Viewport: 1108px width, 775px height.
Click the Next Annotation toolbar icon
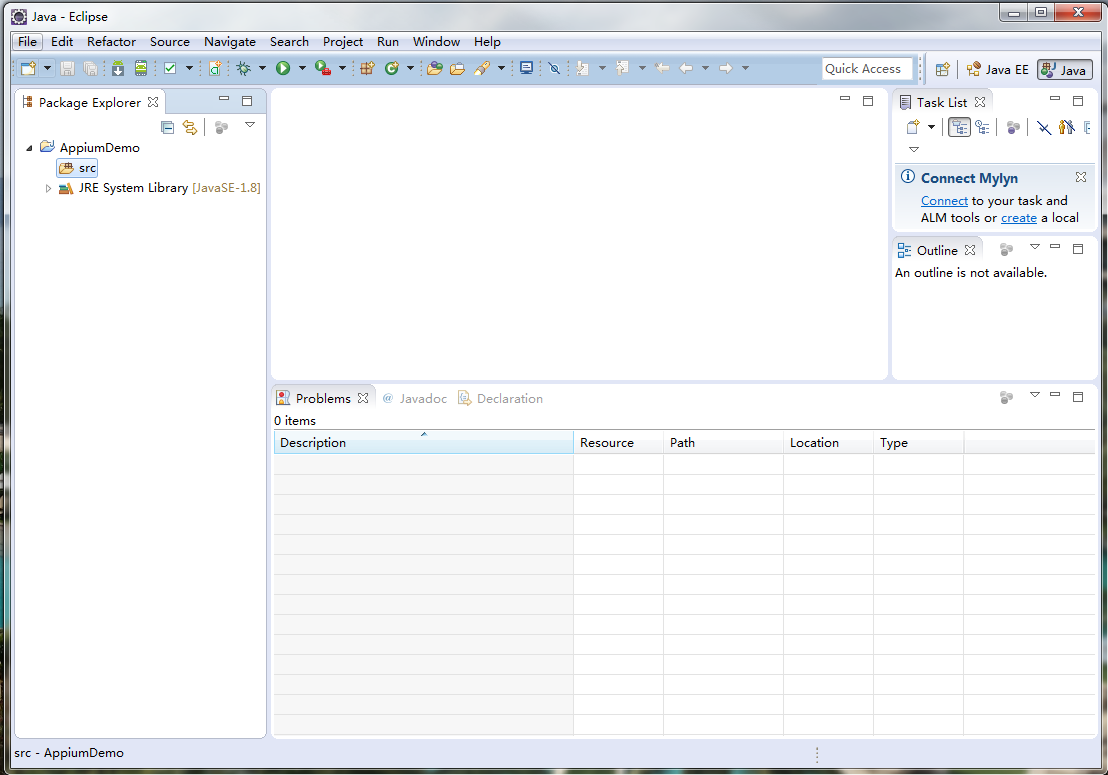(582, 69)
